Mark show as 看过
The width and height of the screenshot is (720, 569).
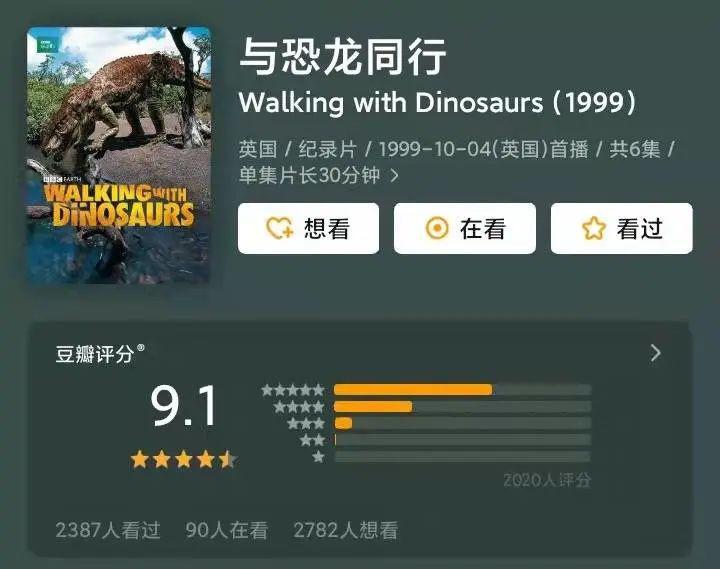(x=622, y=228)
